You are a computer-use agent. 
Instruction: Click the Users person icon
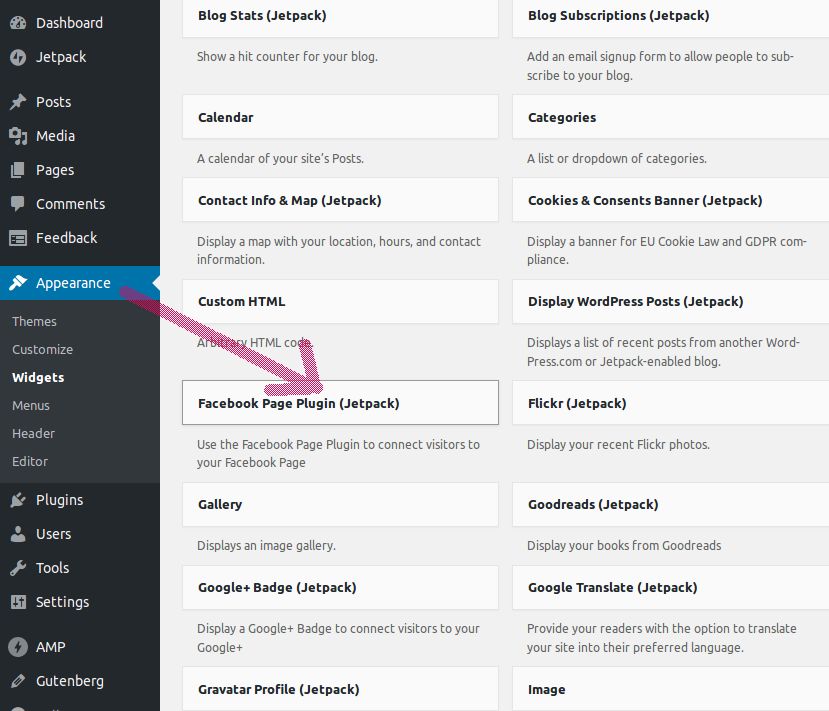click(x=18, y=534)
